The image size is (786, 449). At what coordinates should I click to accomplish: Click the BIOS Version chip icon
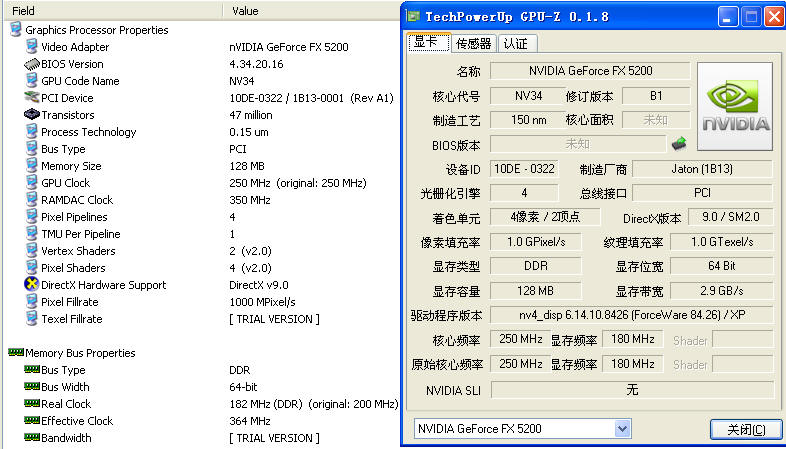point(32,64)
